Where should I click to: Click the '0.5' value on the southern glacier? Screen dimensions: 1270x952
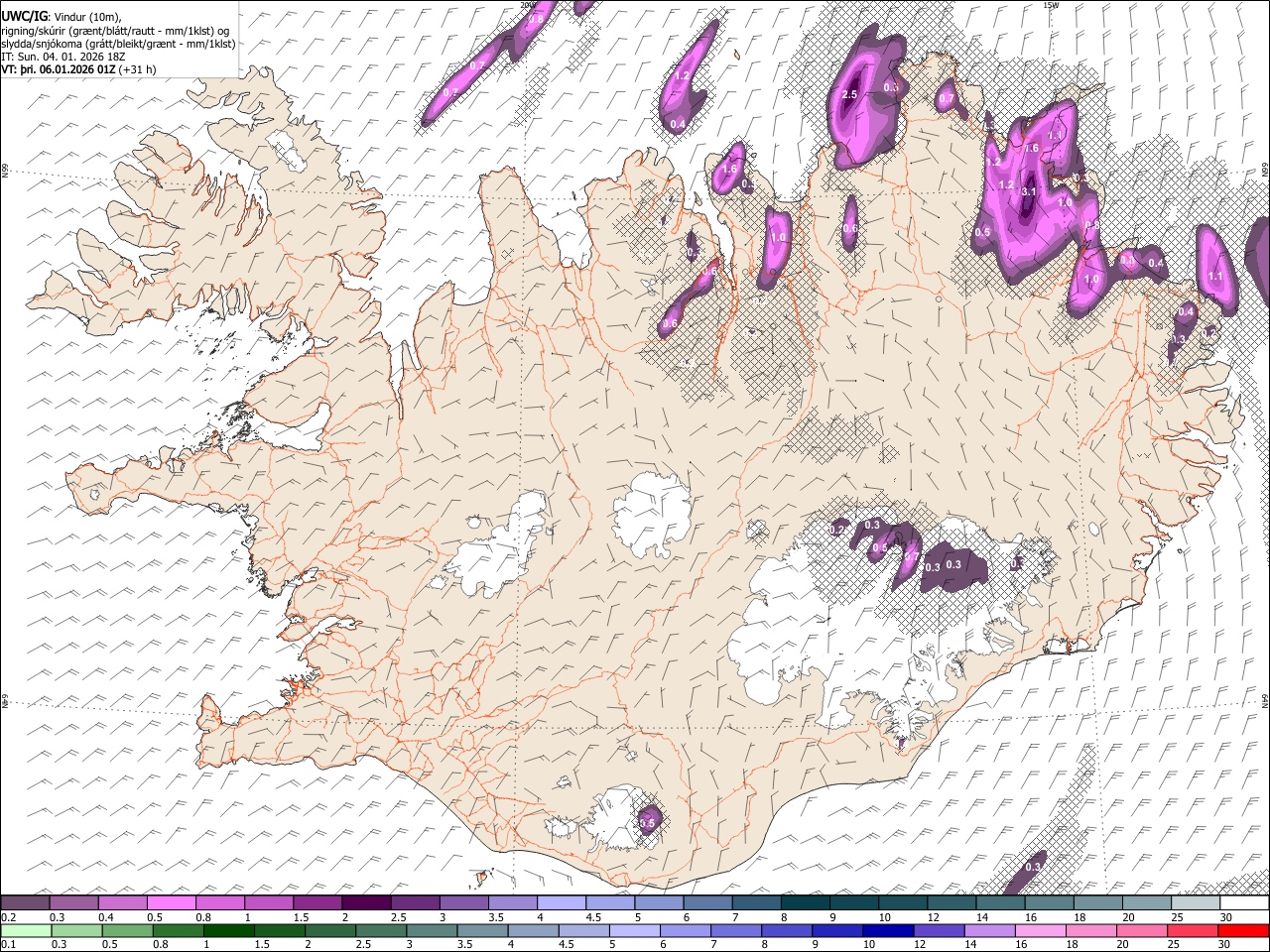[648, 822]
